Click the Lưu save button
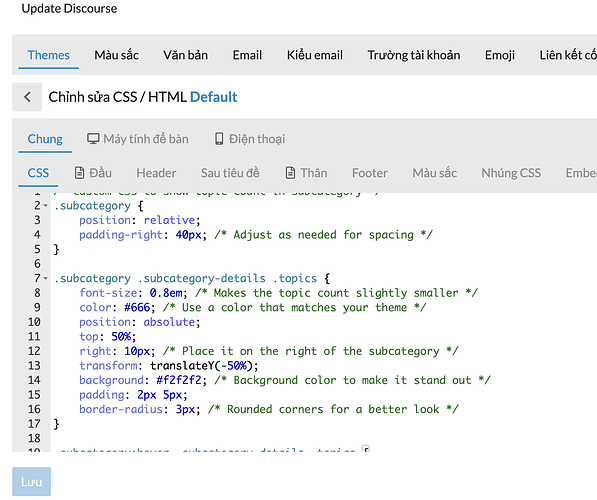Viewport: 597px width, 500px height. pyautogui.click(x=31, y=482)
